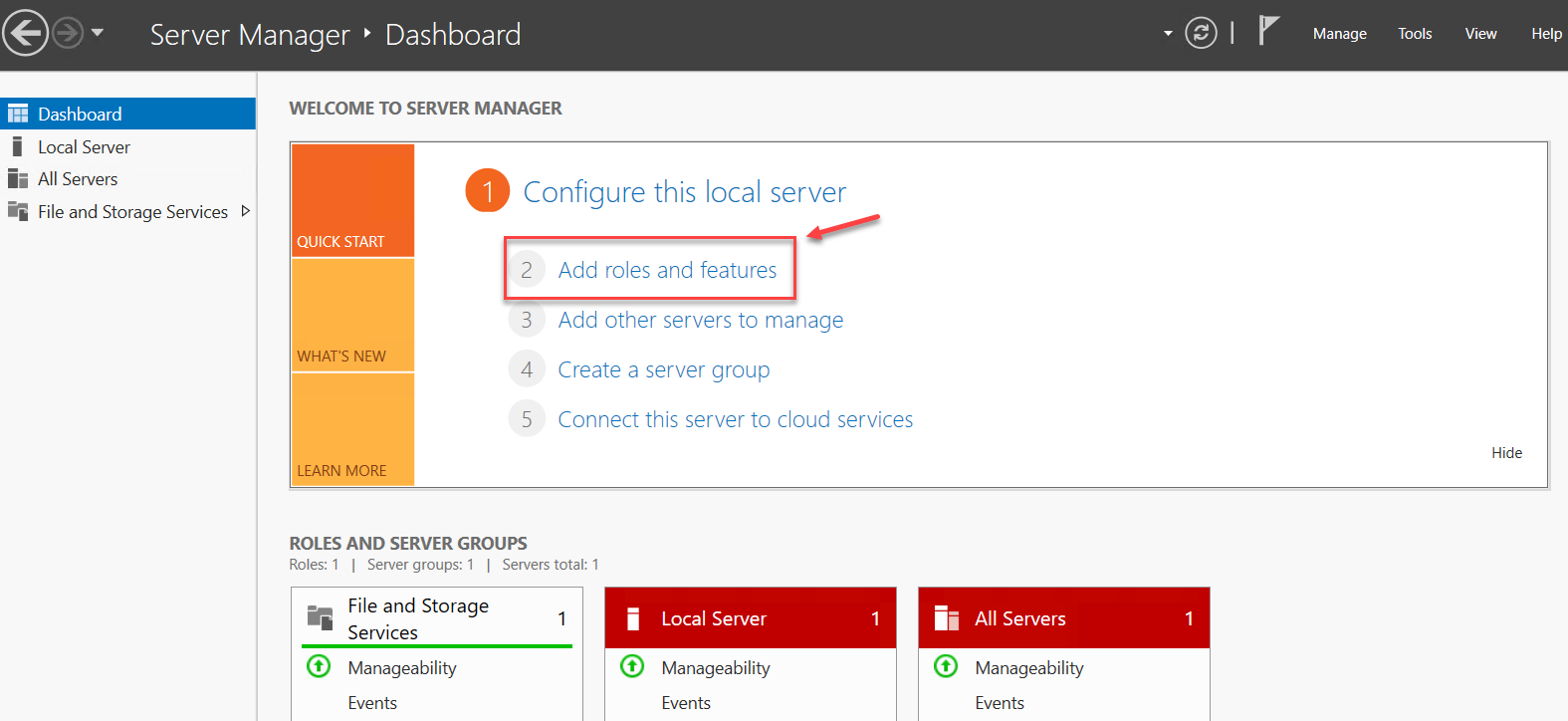Click the step 4 number circle
This screenshot has width=1568, height=721.
click(527, 369)
